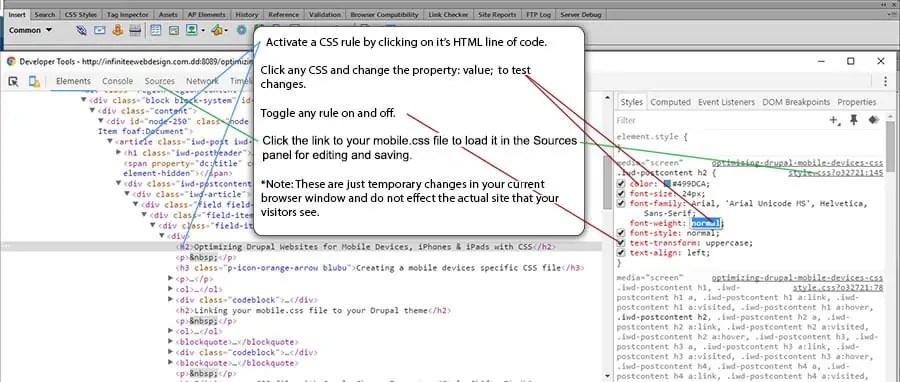Toggle the device mode phone icon

click(x=34, y=81)
